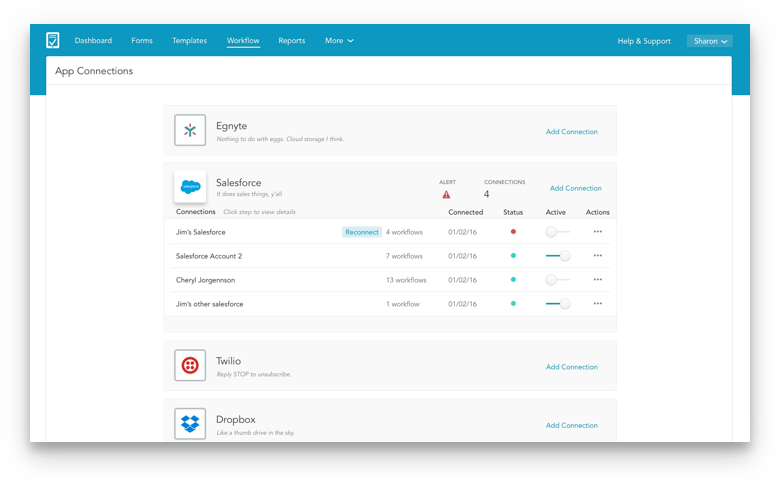Click the Actions column header

(x=597, y=212)
